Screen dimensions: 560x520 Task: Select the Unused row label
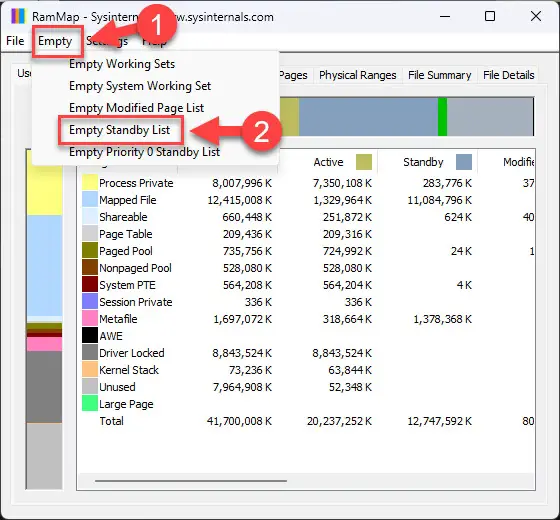point(117,387)
